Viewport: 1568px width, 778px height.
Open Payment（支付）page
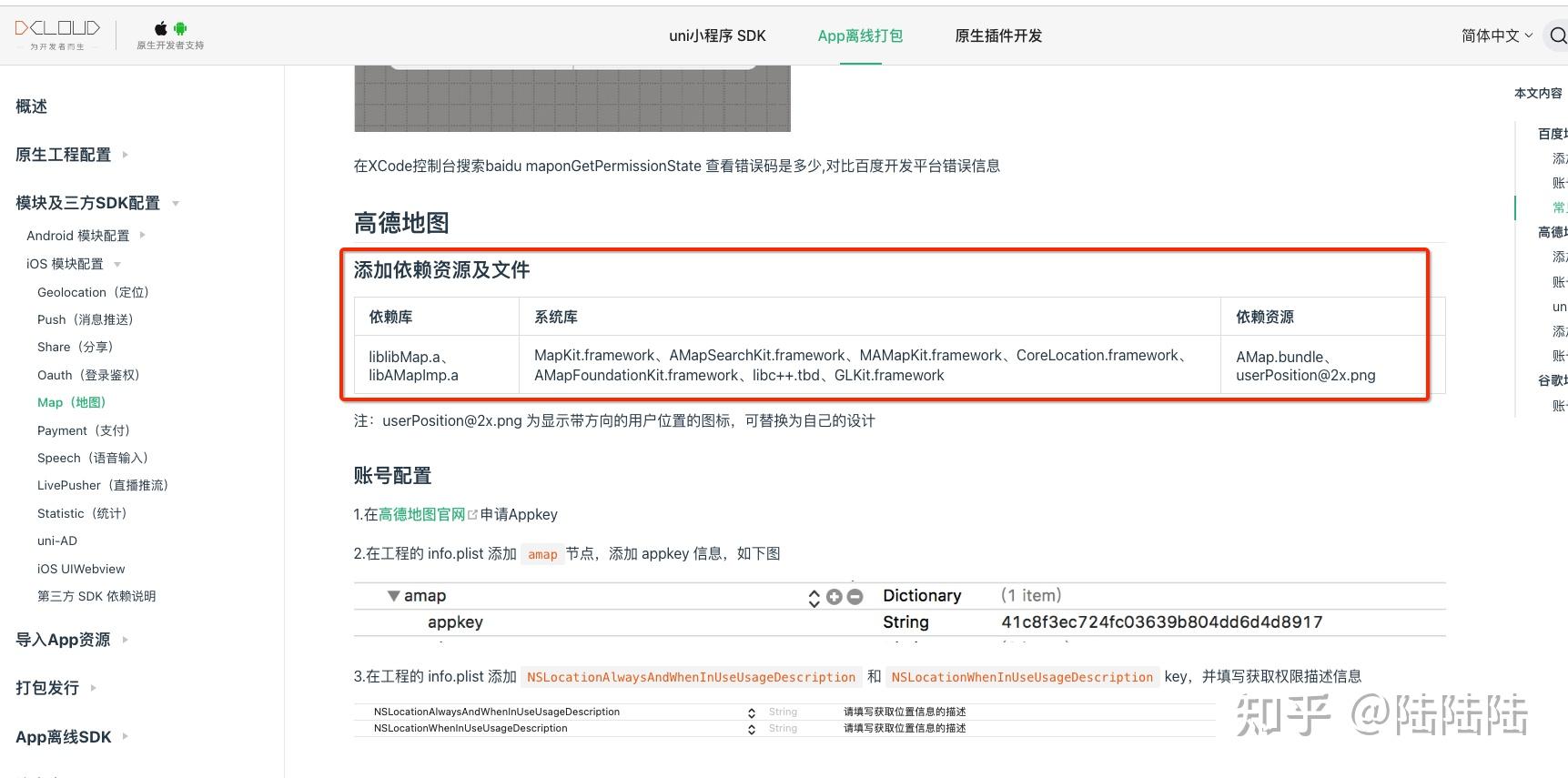[x=84, y=430]
